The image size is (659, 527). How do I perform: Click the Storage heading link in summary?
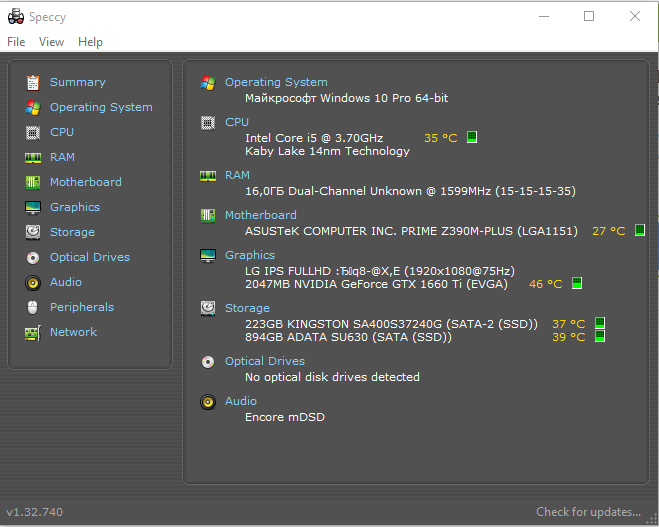coord(247,308)
